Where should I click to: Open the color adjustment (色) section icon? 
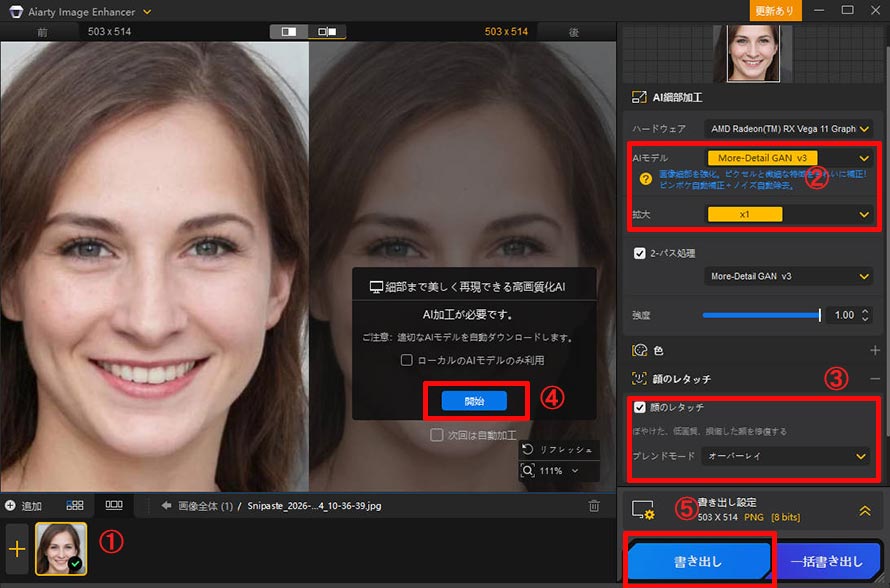640,349
